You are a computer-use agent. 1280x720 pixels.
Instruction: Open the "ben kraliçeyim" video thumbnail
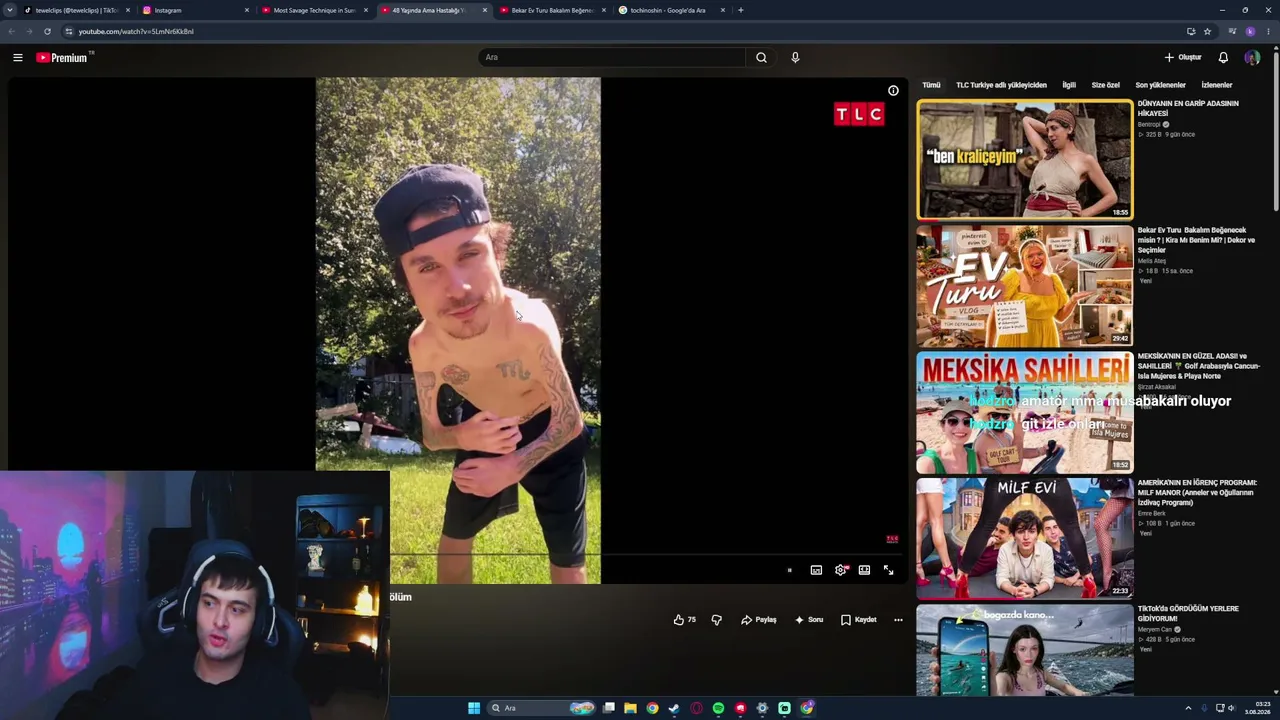(1025, 160)
